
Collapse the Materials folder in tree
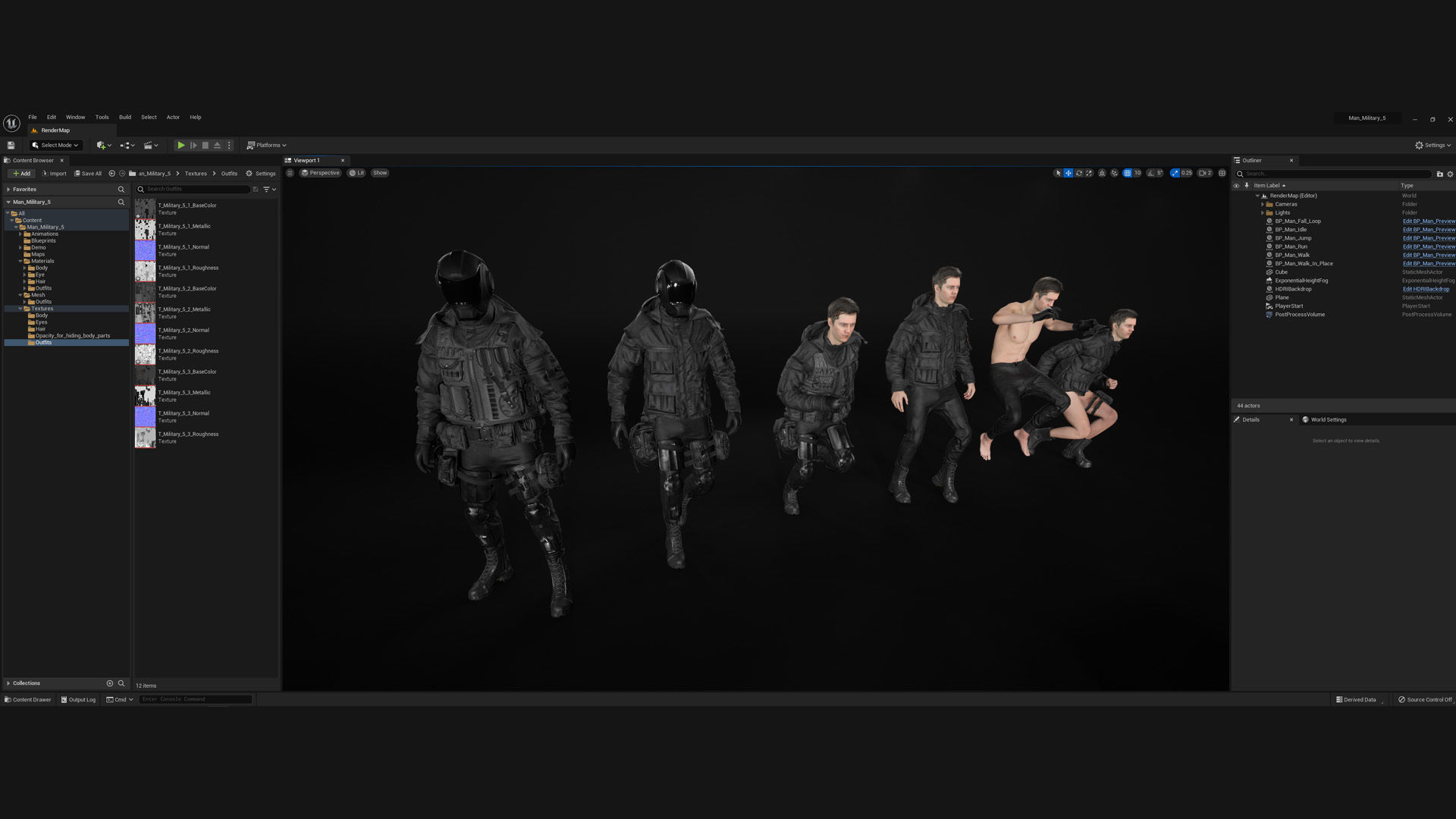coord(20,261)
